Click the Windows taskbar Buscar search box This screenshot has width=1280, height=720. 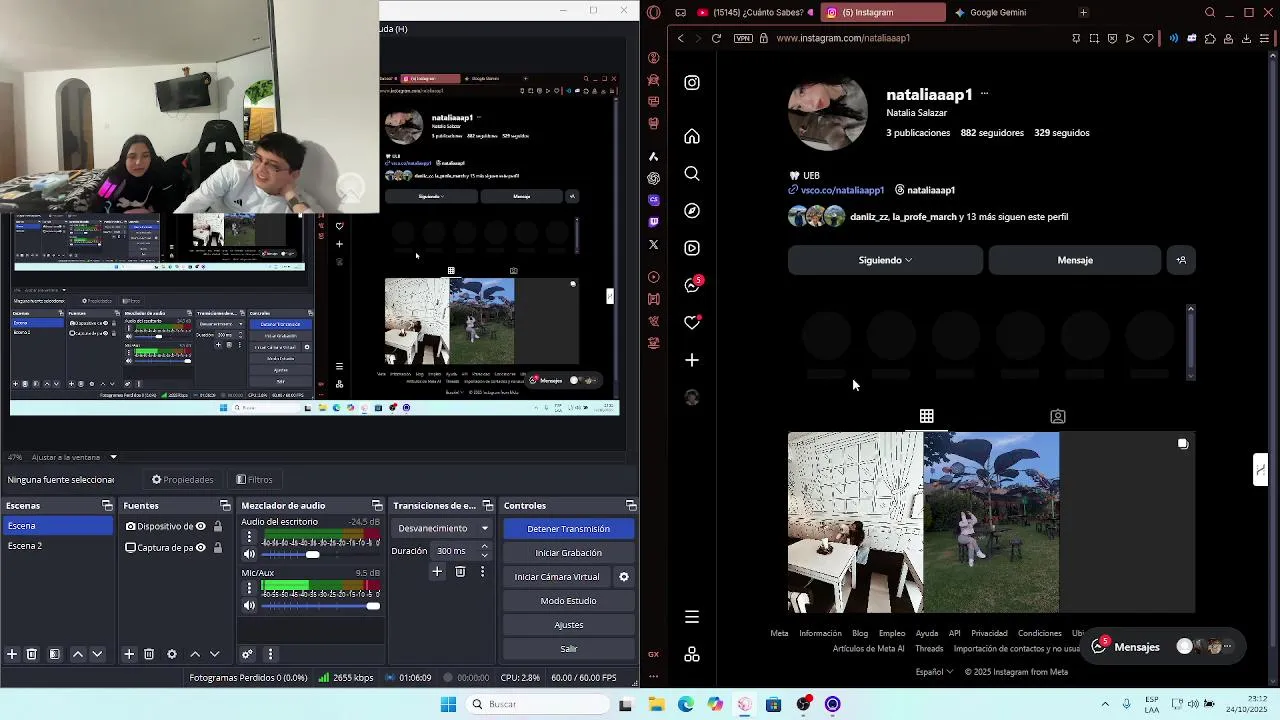click(537, 704)
